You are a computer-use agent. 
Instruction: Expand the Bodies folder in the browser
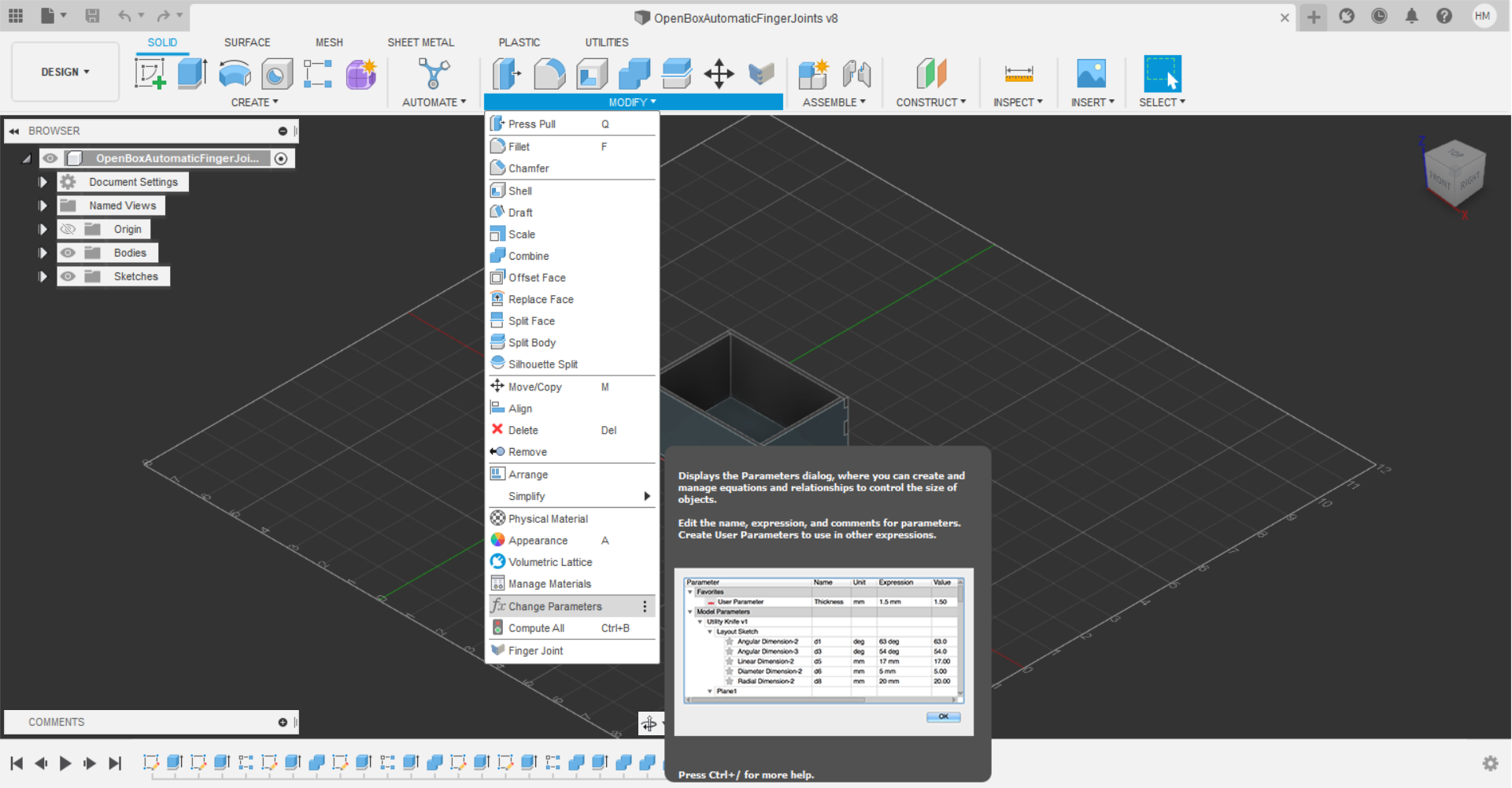[43, 253]
